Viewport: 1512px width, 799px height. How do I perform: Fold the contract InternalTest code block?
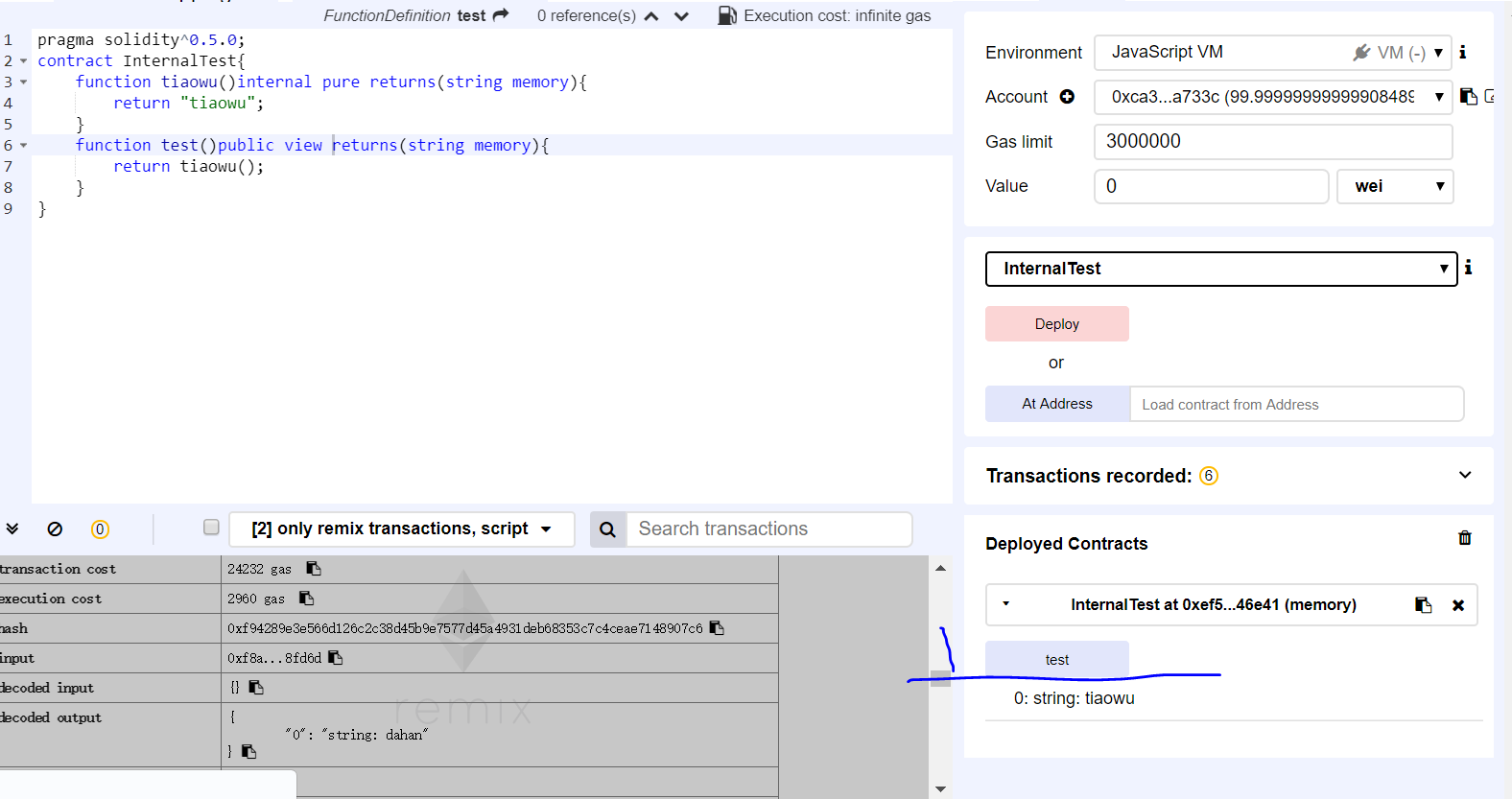(x=23, y=61)
